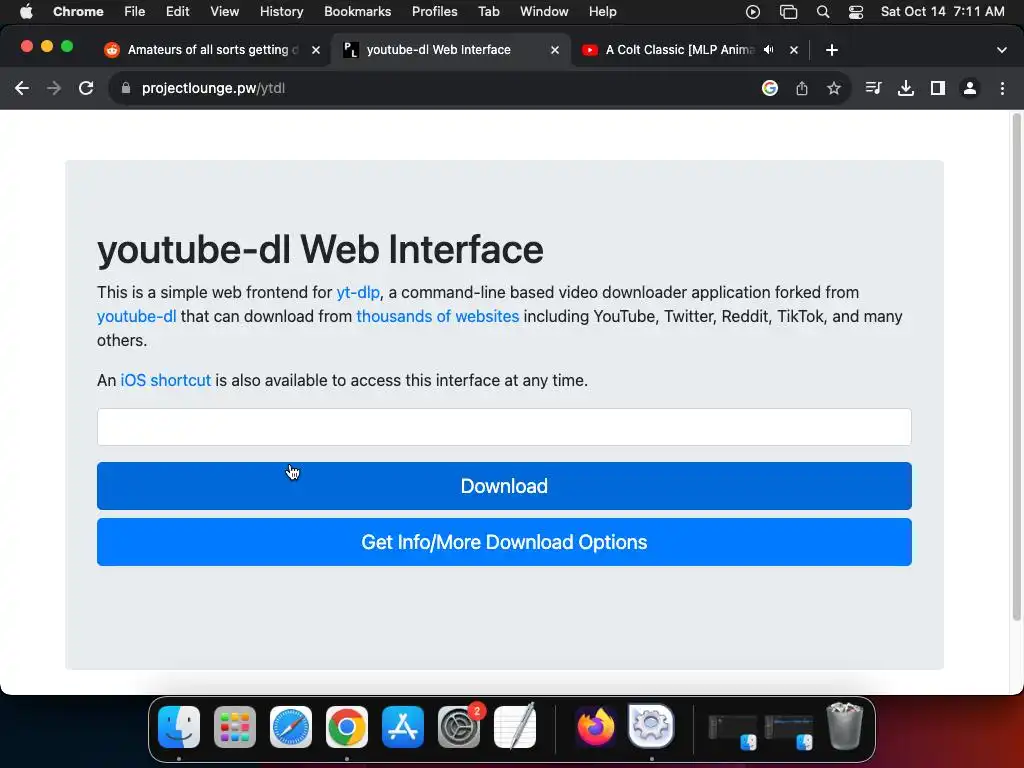Viewport: 1024px width, 768px height.
Task: Open Chrome downloads icon
Action: 906,88
